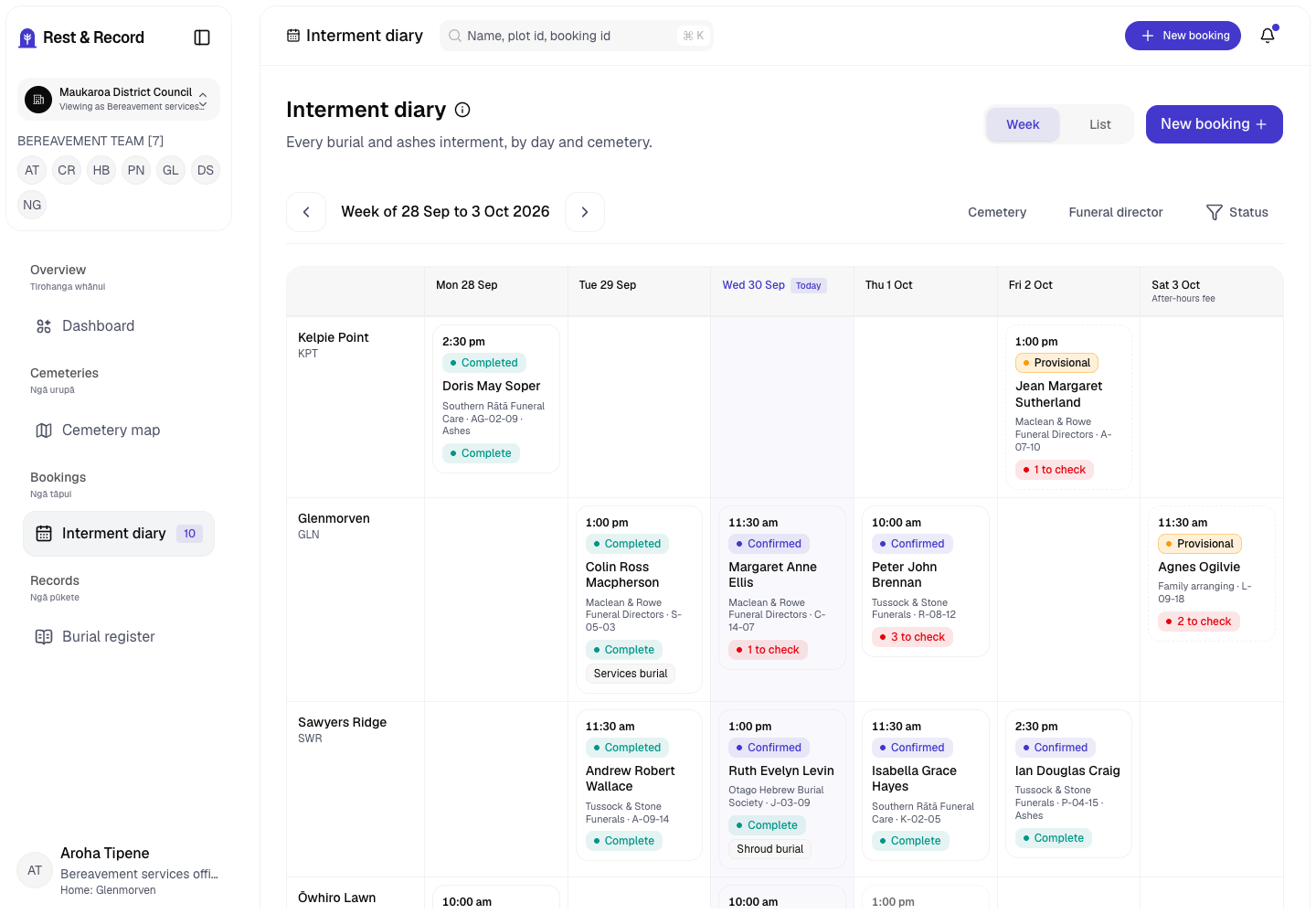1316x914 pixels.
Task: Open the notifications bell
Action: (1268, 36)
